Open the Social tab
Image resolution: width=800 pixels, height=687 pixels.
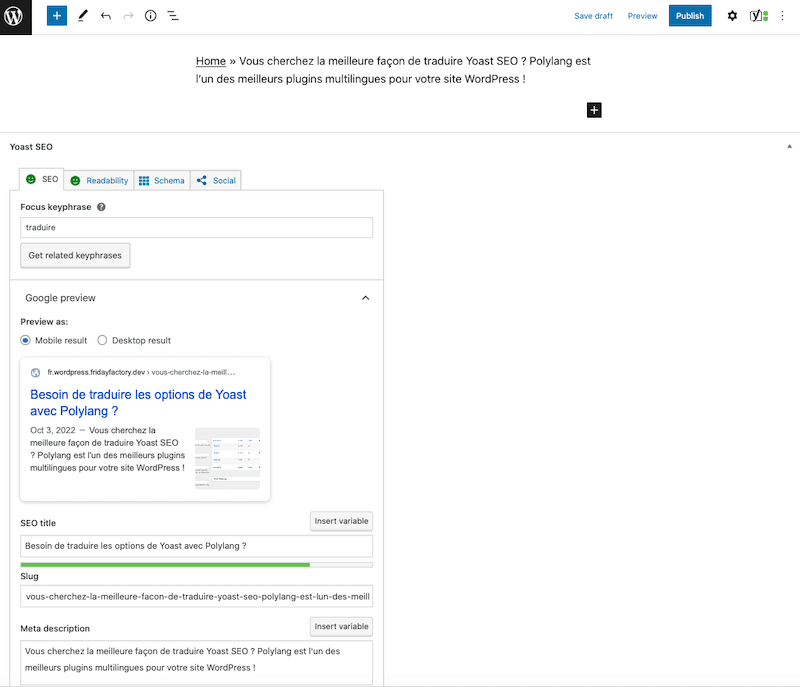pos(216,181)
